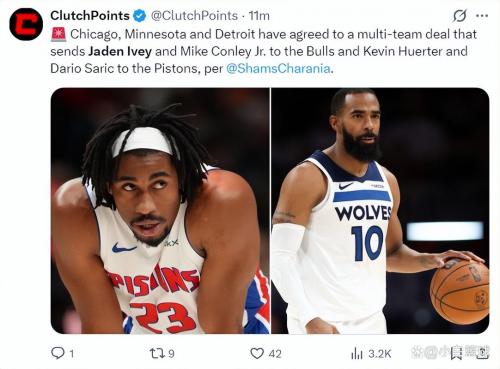500x369 pixels.
Task: Click the 42 likes count
Action: click(x=275, y=353)
